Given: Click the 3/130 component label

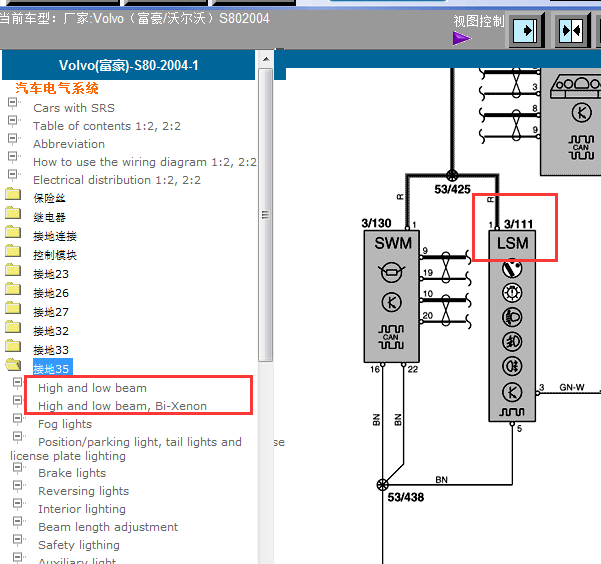Looking at the screenshot, I should [x=376, y=223].
